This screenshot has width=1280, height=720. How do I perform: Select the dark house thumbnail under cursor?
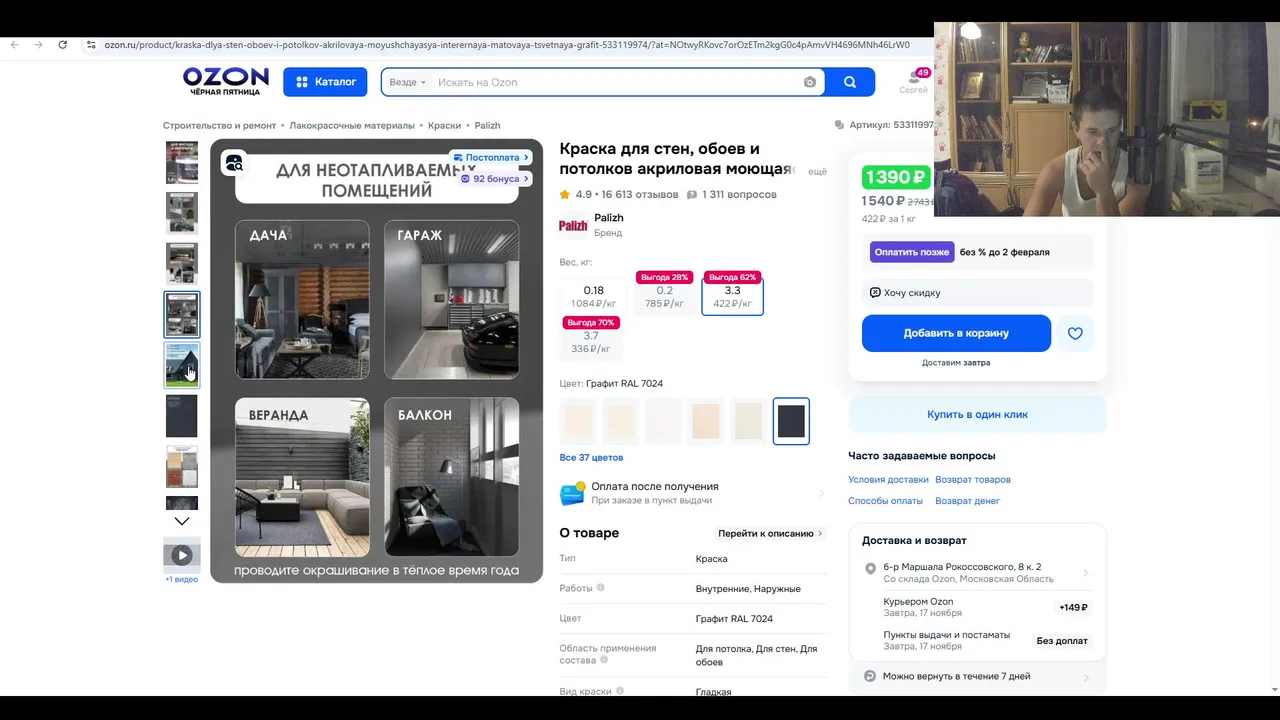tap(182, 365)
